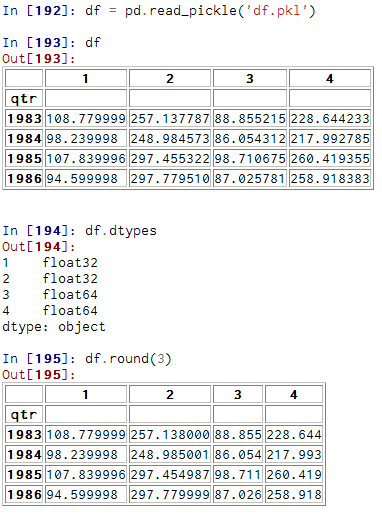The height and width of the screenshot is (519, 382).
Task: Select the df.round(3) command text
Action: click(x=128, y=359)
